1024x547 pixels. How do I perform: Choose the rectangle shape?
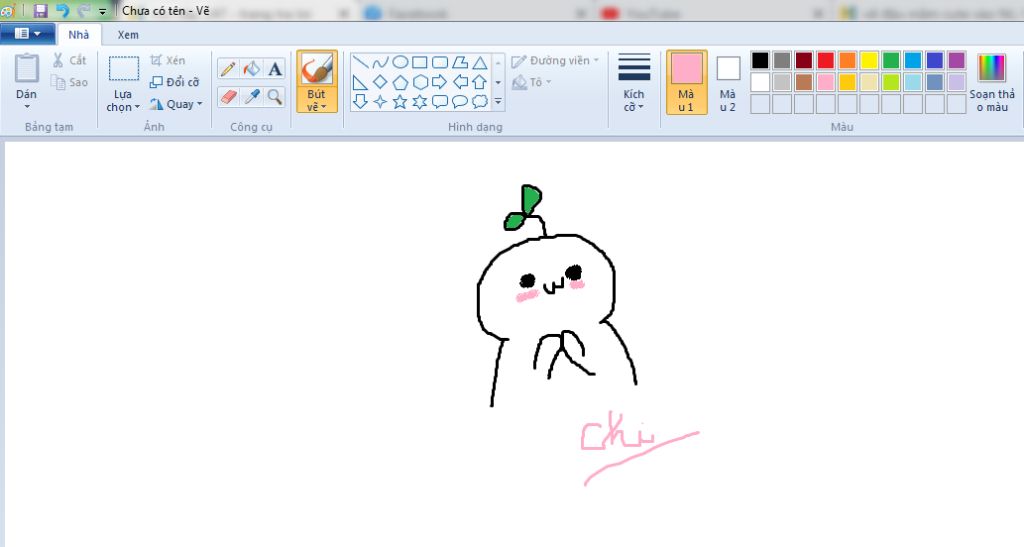click(420, 63)
